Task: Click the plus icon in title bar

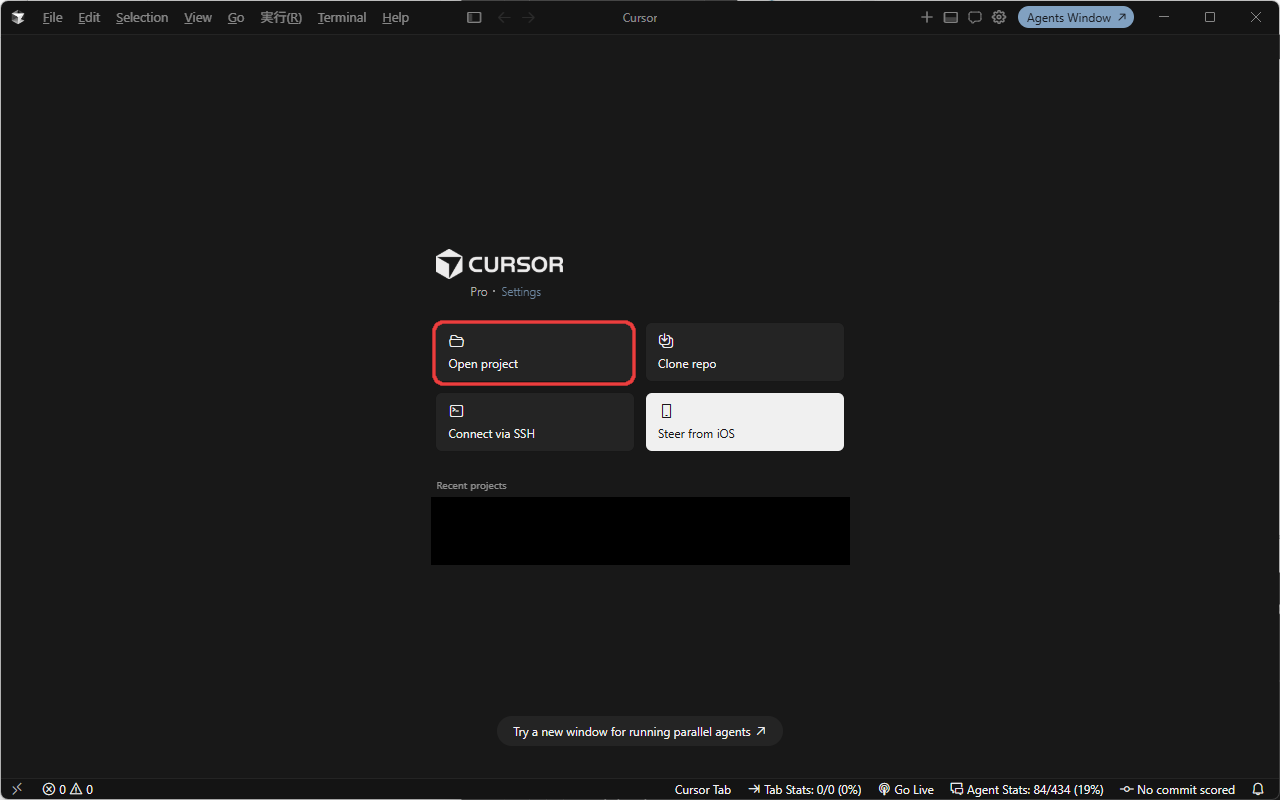Action: point(927,18)
